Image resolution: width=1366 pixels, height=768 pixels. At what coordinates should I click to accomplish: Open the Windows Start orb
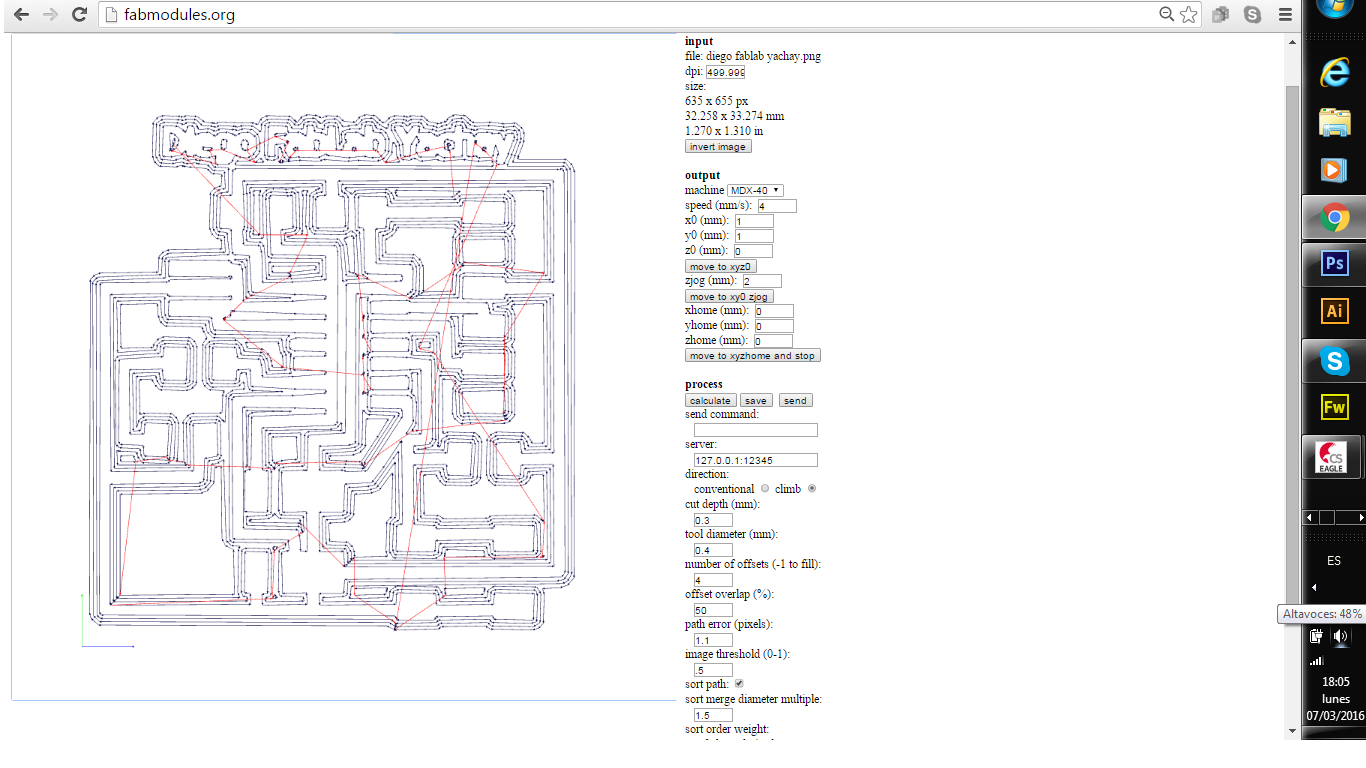pos(1334,8)
